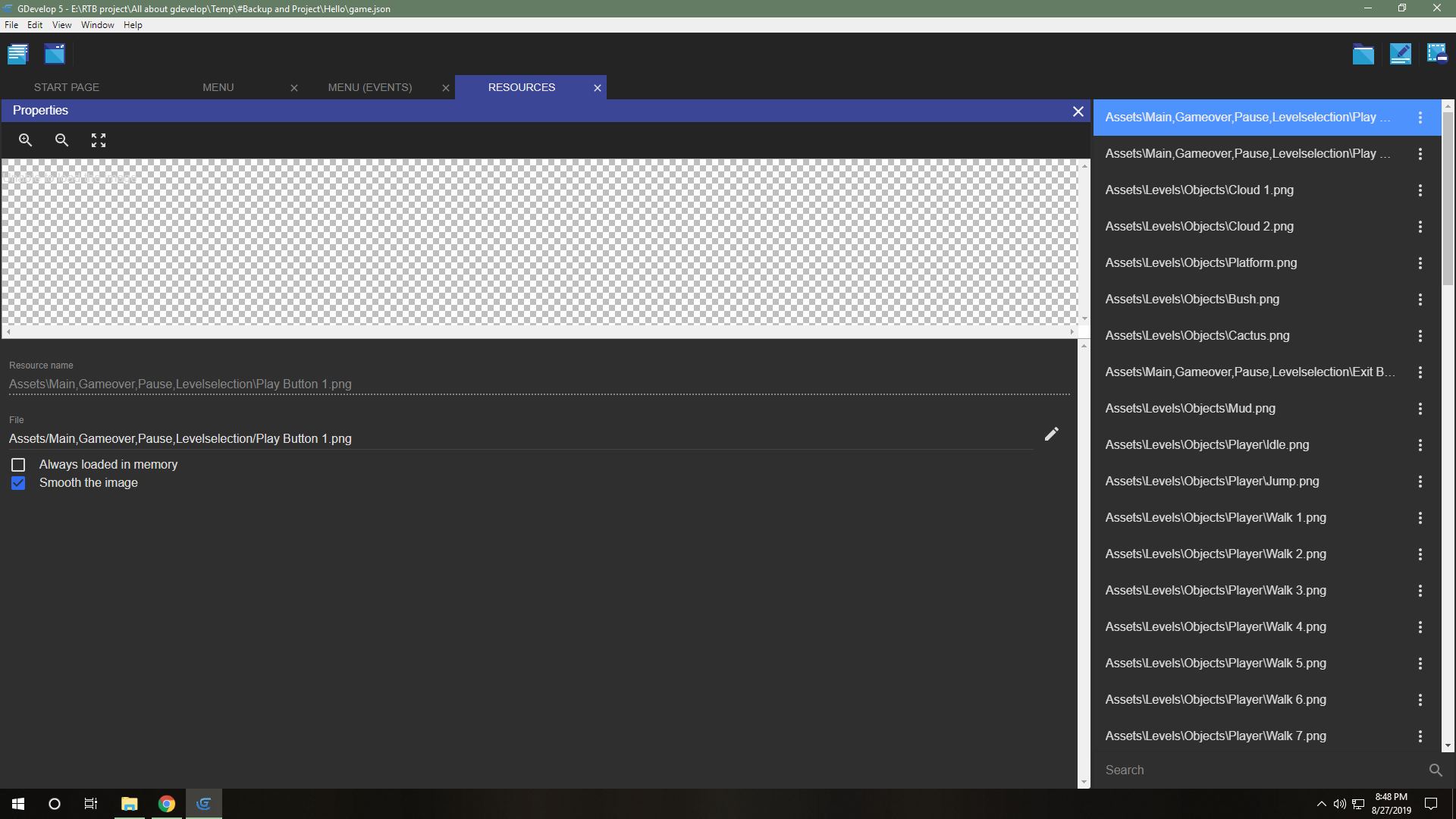Switch to the MENU (EVENTS) tab

pos(370,87)
